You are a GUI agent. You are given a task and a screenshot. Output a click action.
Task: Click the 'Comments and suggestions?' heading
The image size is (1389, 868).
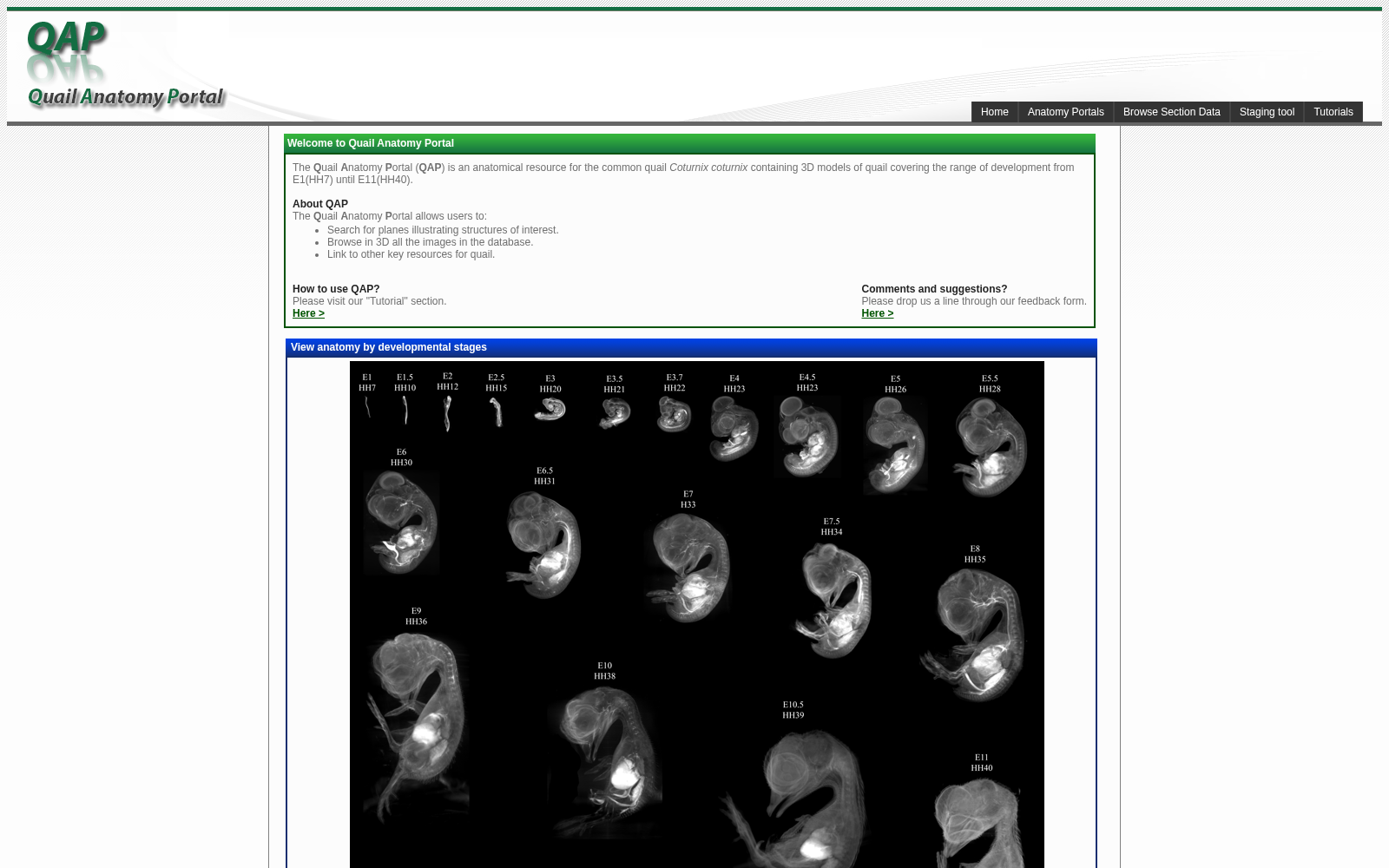[x=934, y=289]
